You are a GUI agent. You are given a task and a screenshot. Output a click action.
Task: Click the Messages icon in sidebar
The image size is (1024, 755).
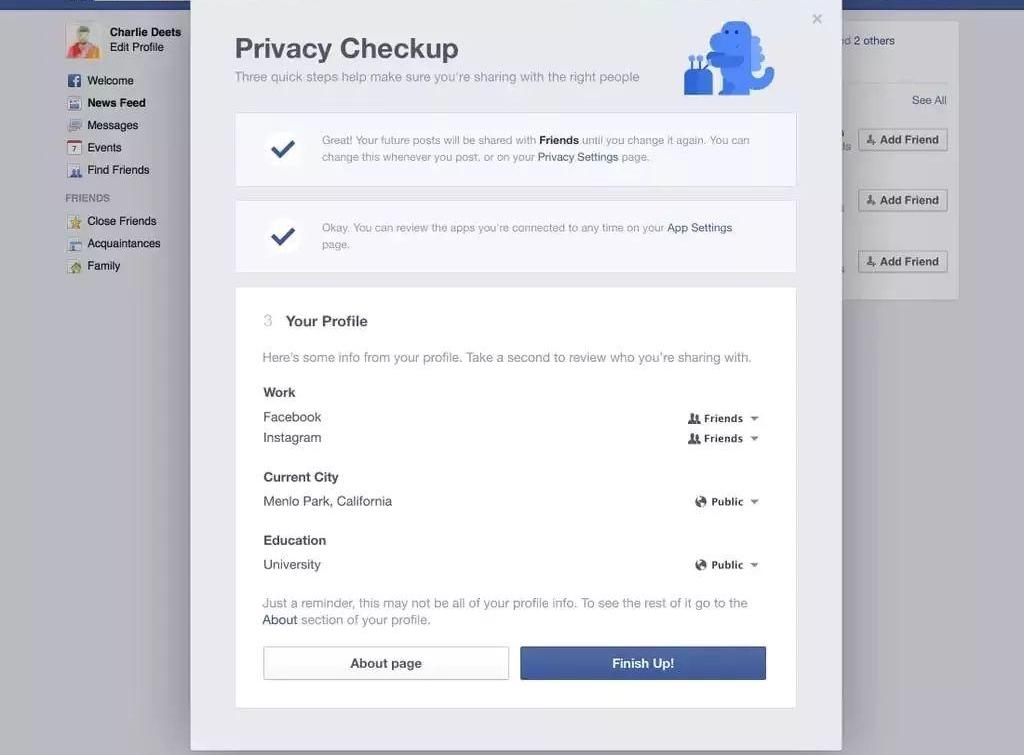74,125
